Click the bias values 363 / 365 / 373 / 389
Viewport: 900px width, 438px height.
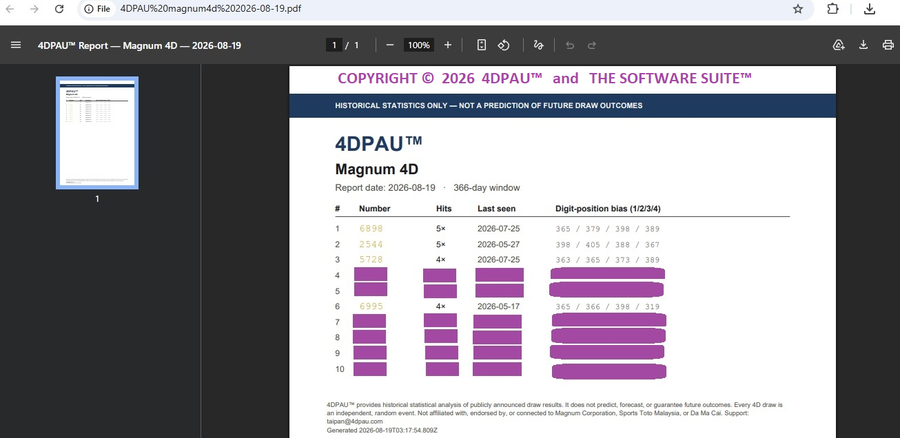[x=607, y=260]
